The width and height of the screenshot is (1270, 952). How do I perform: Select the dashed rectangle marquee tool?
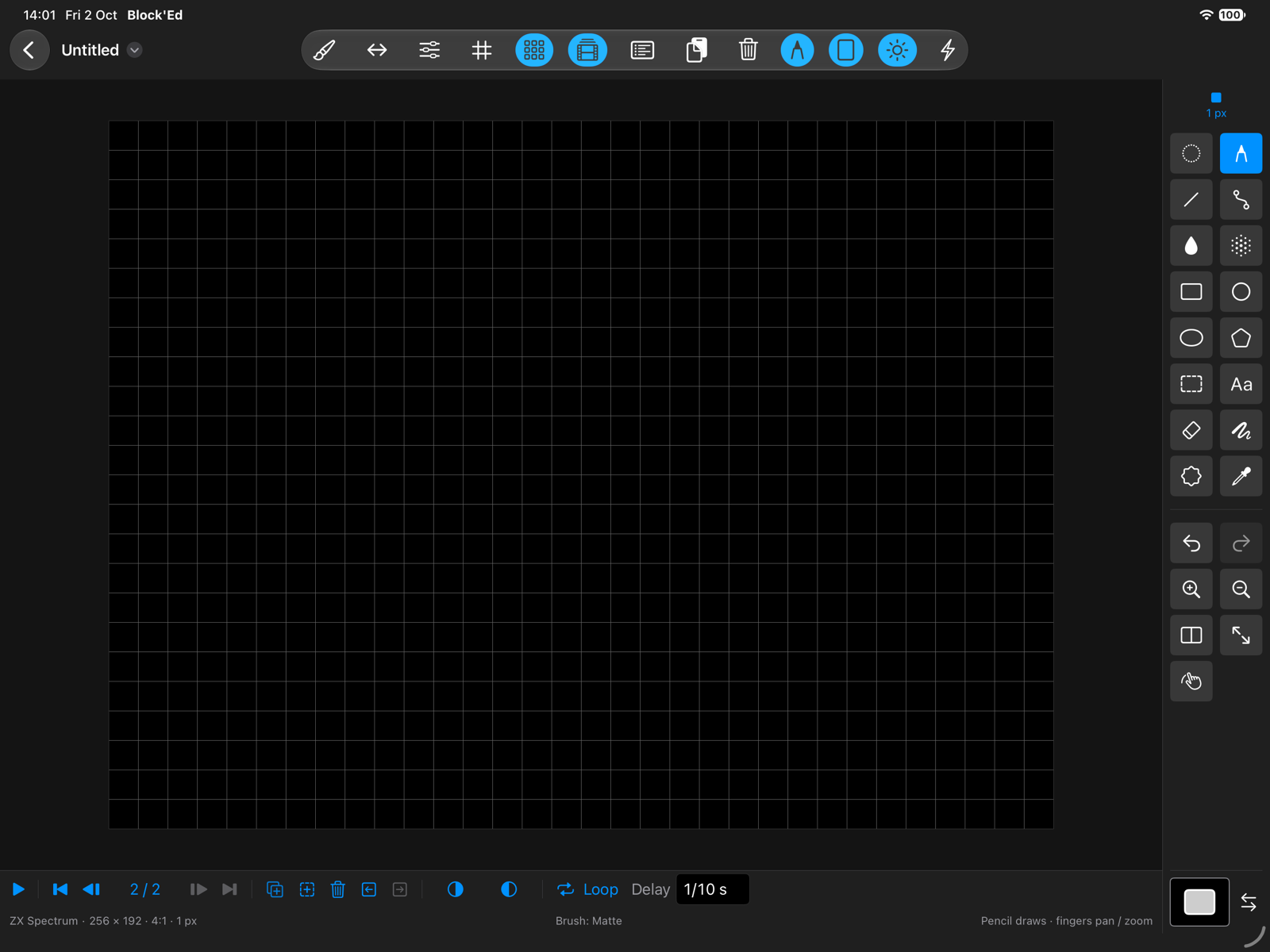(1191, 384)
